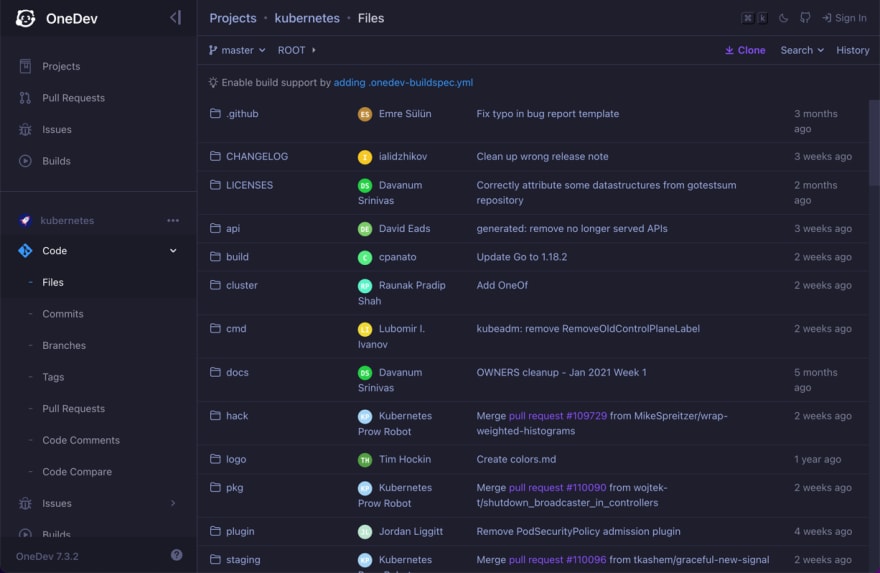Click the global Issues bug icon
The image size is (880, 573).
(25, 130)
